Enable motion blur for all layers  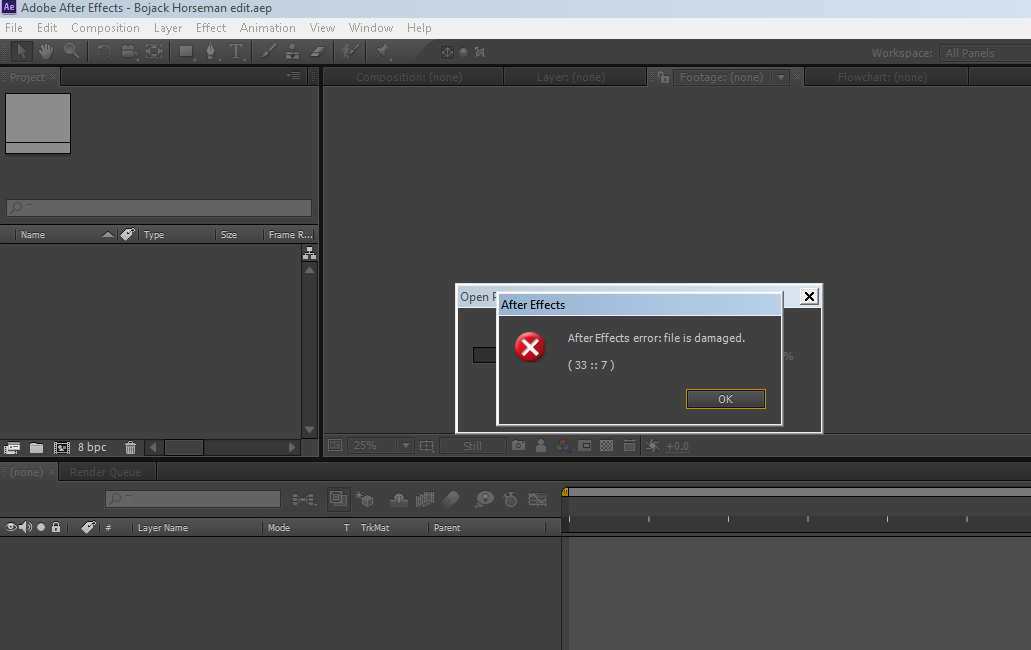[x=451, y=499]
